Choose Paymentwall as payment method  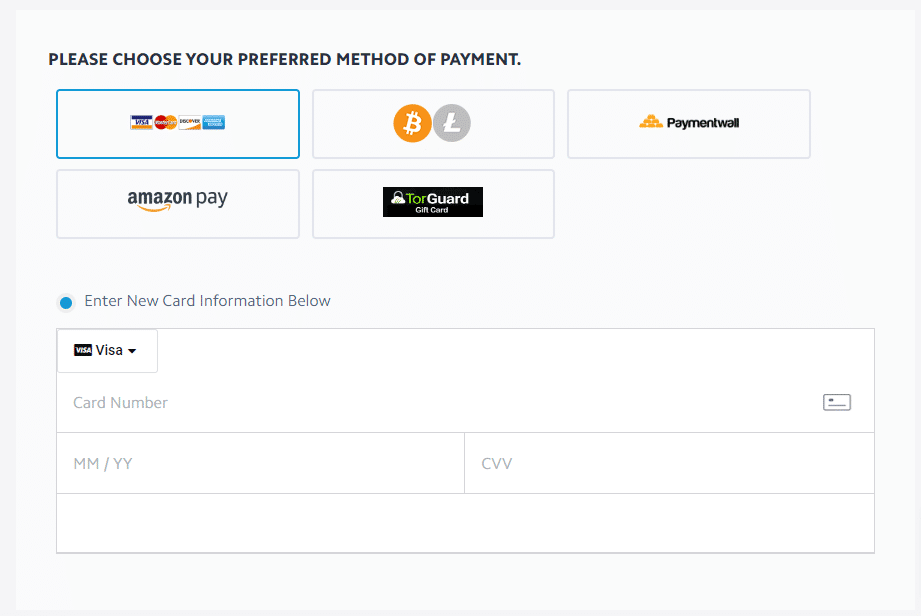pyautogui.click(x=688, y=124)
